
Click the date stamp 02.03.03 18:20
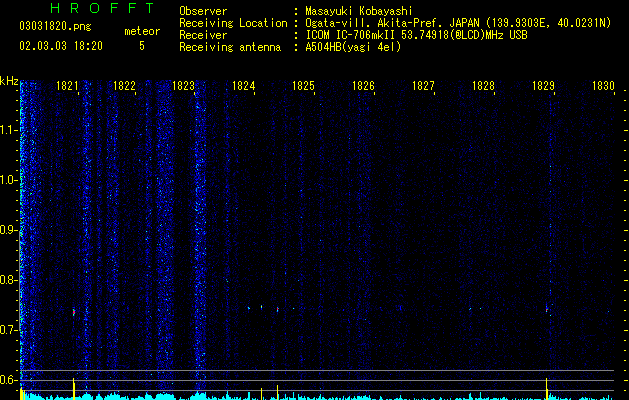tap(61, 46)
